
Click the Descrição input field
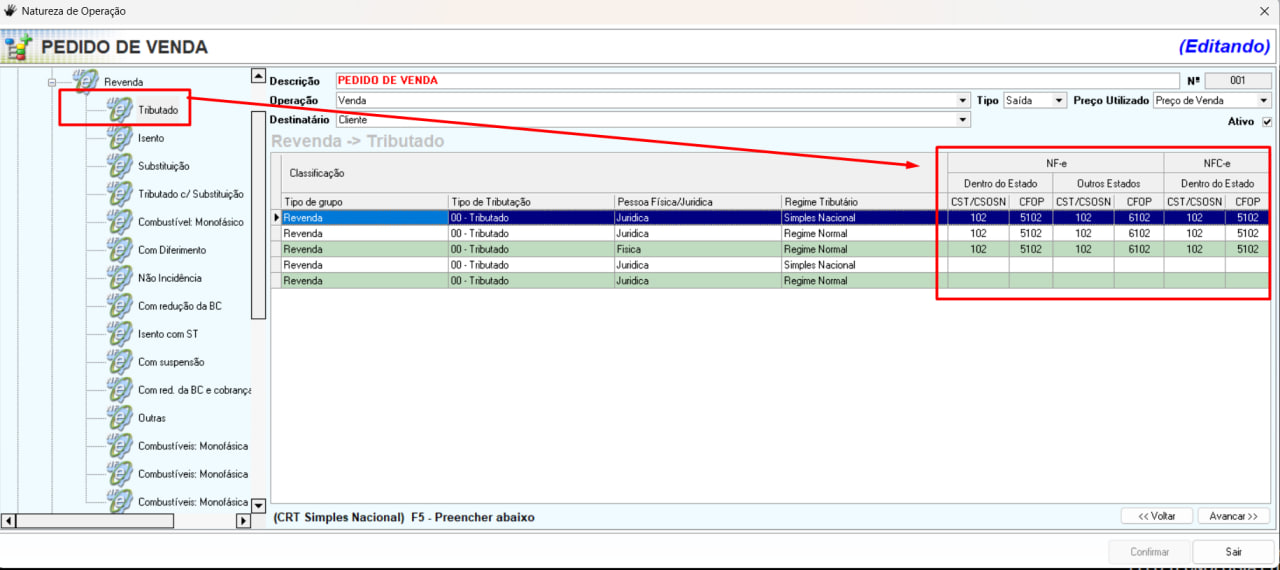coord(756,81)
